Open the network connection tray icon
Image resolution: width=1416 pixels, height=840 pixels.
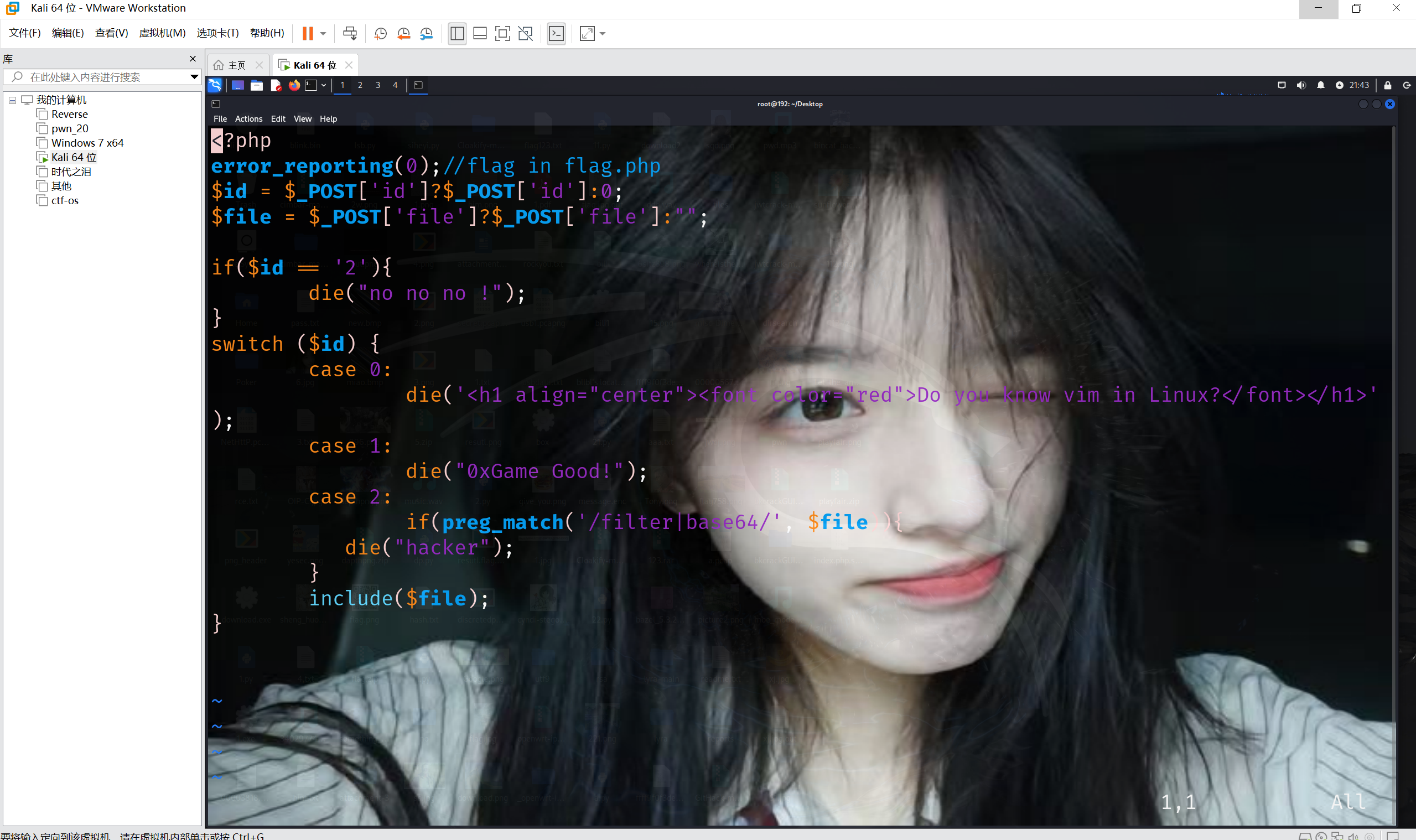pos(1282,85)
